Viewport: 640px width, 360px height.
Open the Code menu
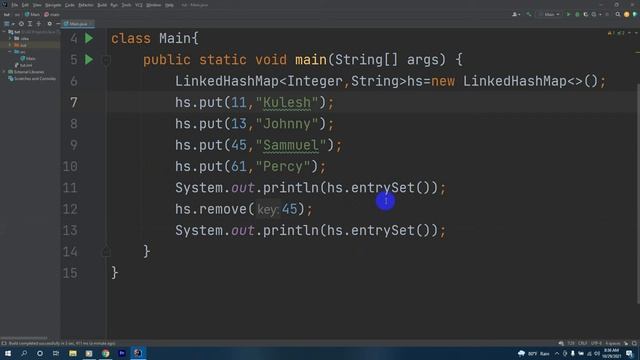coord(70,5)
